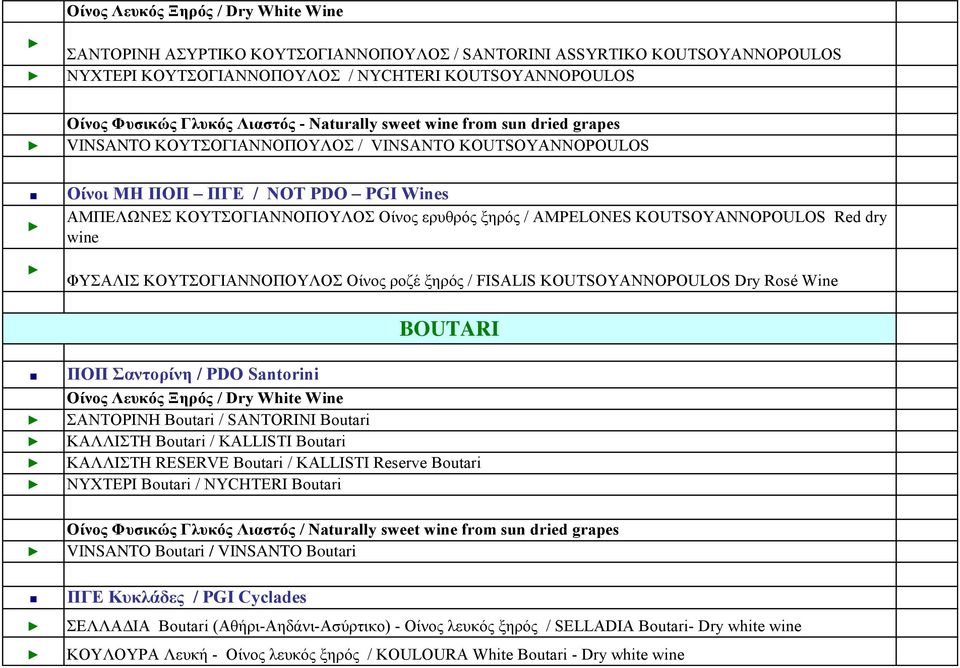960x668 pixels.
Task: Select the SANTORINI ASSYRTIKO KOUTSOYANNOPOULOS row text
Action: point(454,54)
